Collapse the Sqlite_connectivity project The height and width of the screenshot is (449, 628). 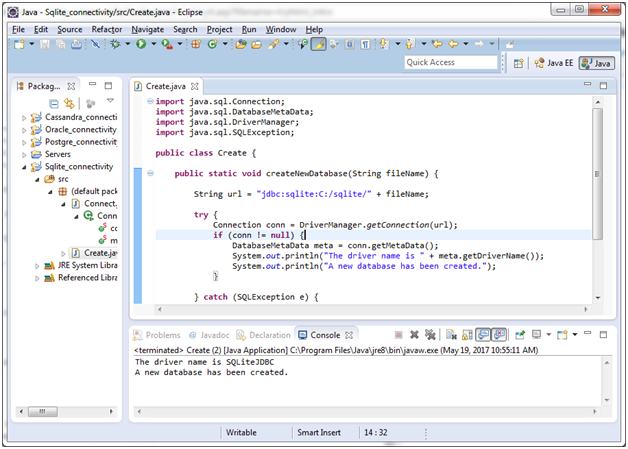click(x=24, y=167)
